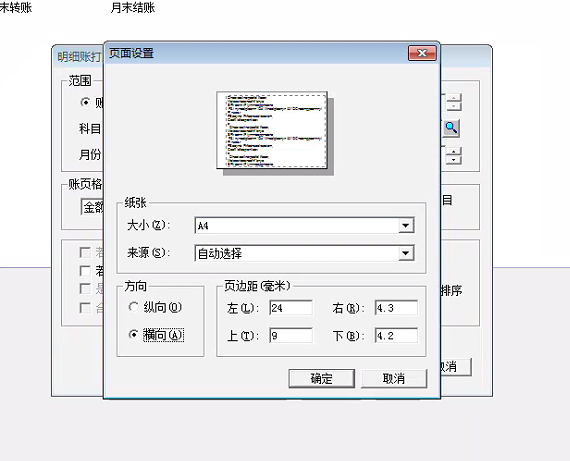
Task: Click the page preview thumbnail
Action: [x=272, y=130]
